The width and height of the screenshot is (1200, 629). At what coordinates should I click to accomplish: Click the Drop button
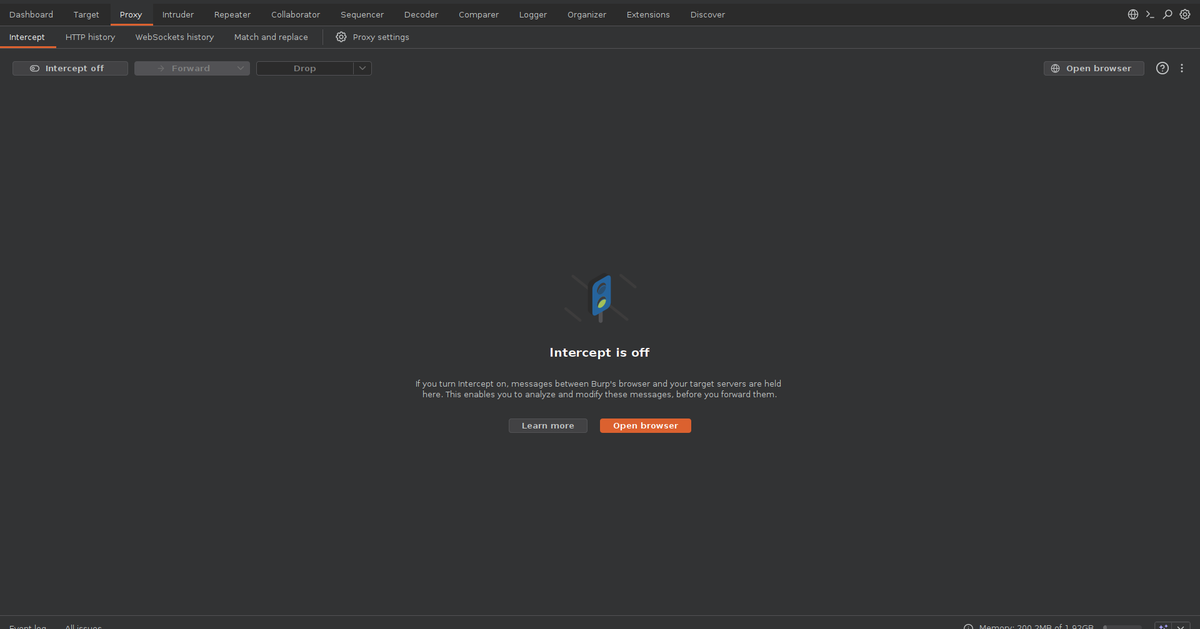[305, 68]
